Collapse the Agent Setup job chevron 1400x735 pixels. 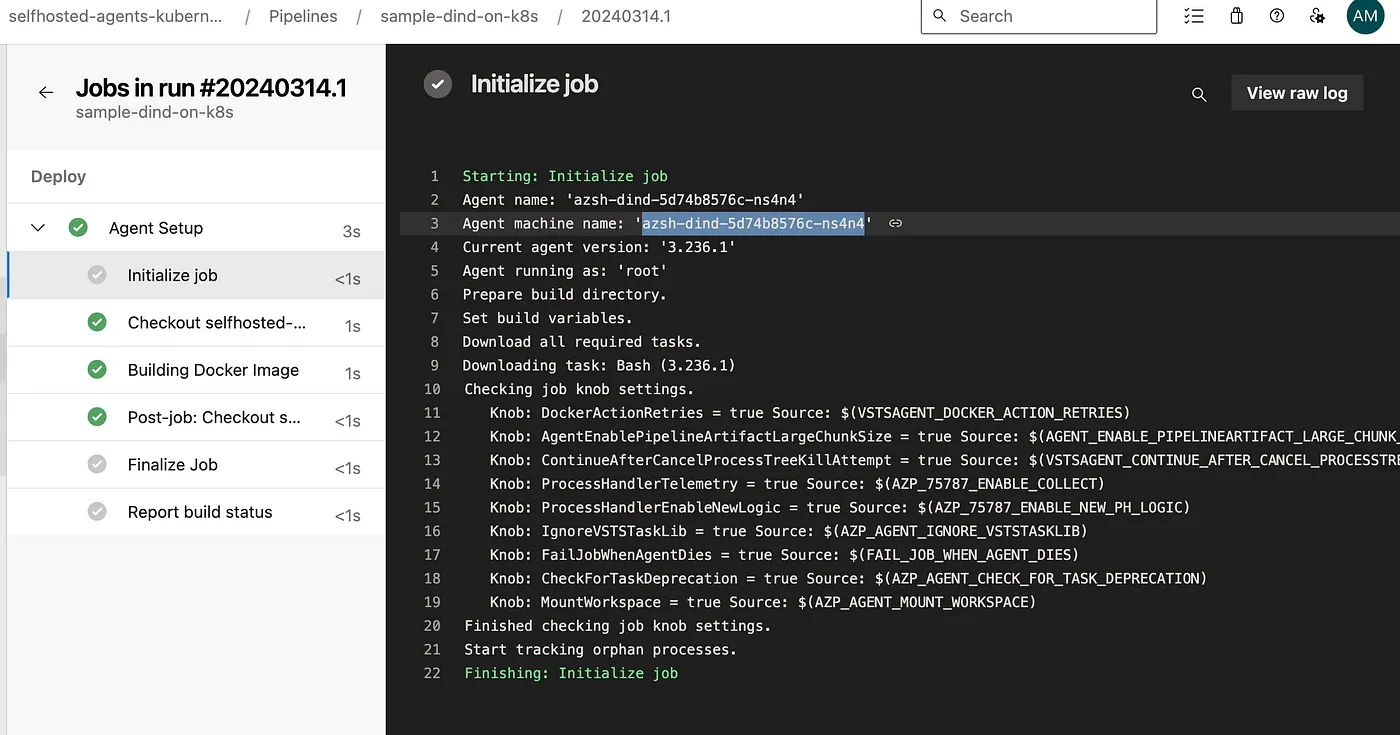point(38,228)
